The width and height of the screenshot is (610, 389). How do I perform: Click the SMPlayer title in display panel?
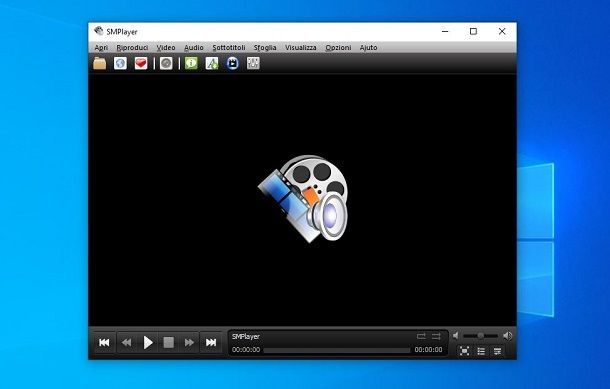[245, 336]
